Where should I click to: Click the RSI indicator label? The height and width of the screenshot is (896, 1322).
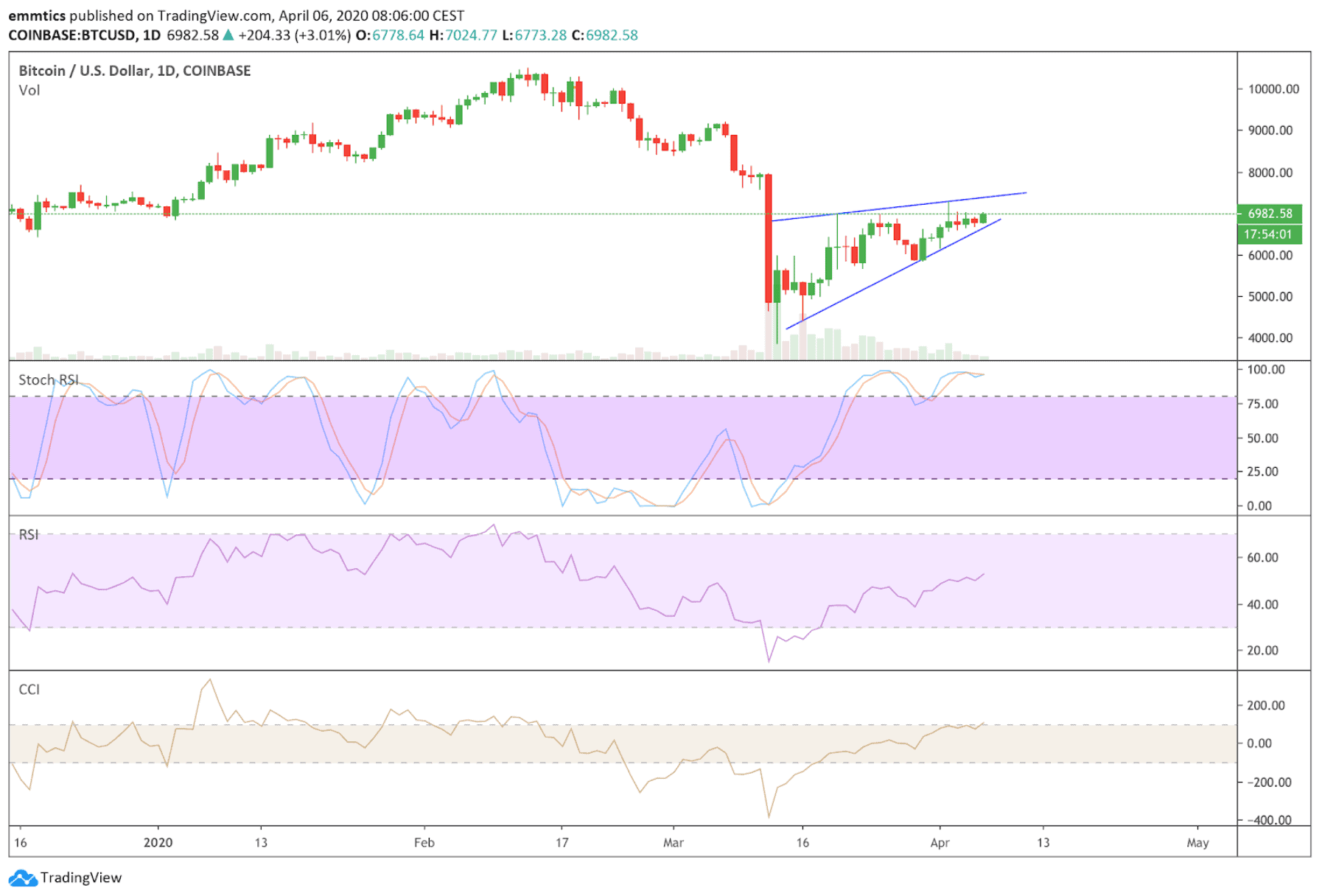(28, 534)
